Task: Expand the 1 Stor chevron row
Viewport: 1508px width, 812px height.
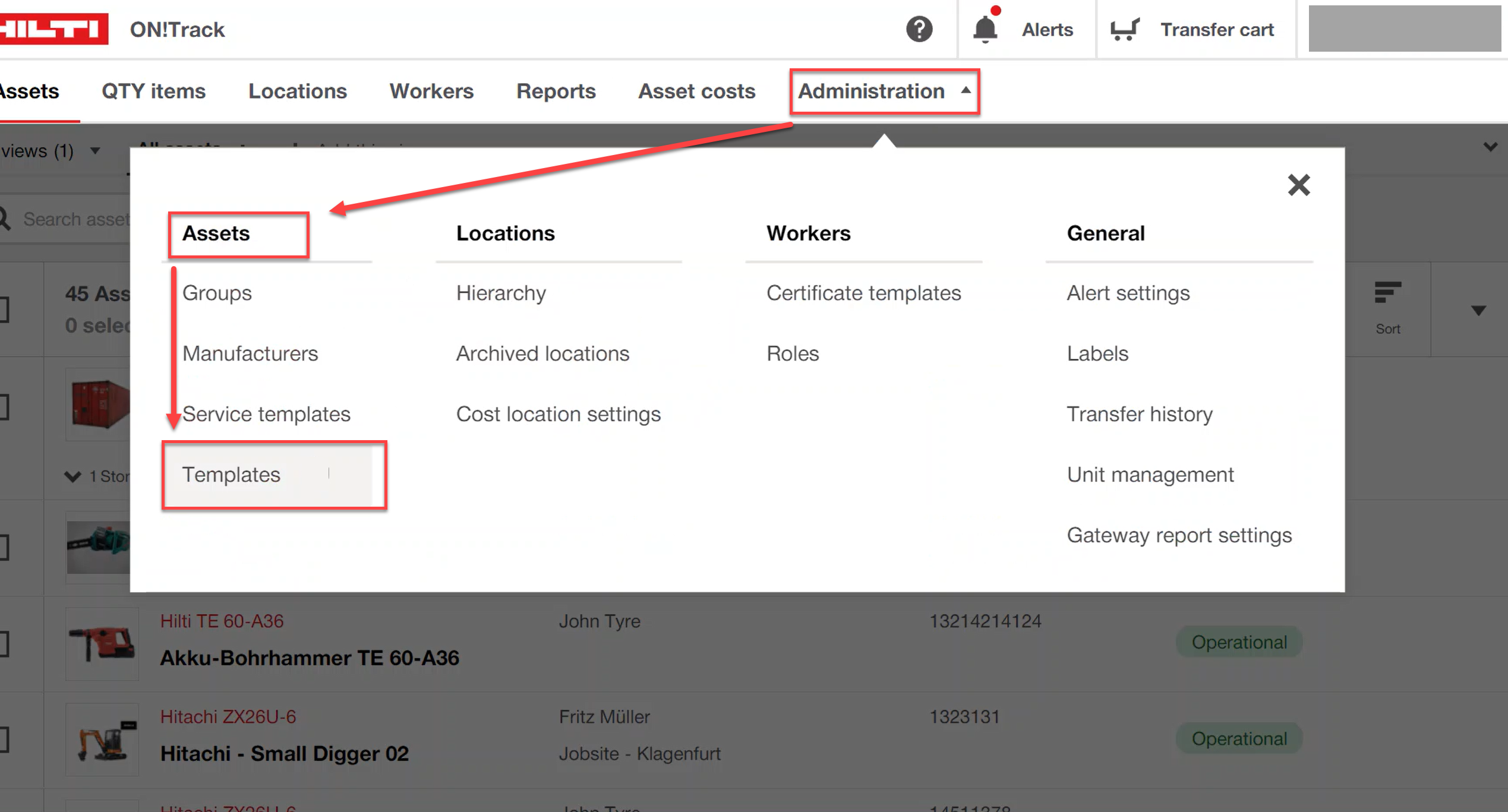Action: point(72,476)
